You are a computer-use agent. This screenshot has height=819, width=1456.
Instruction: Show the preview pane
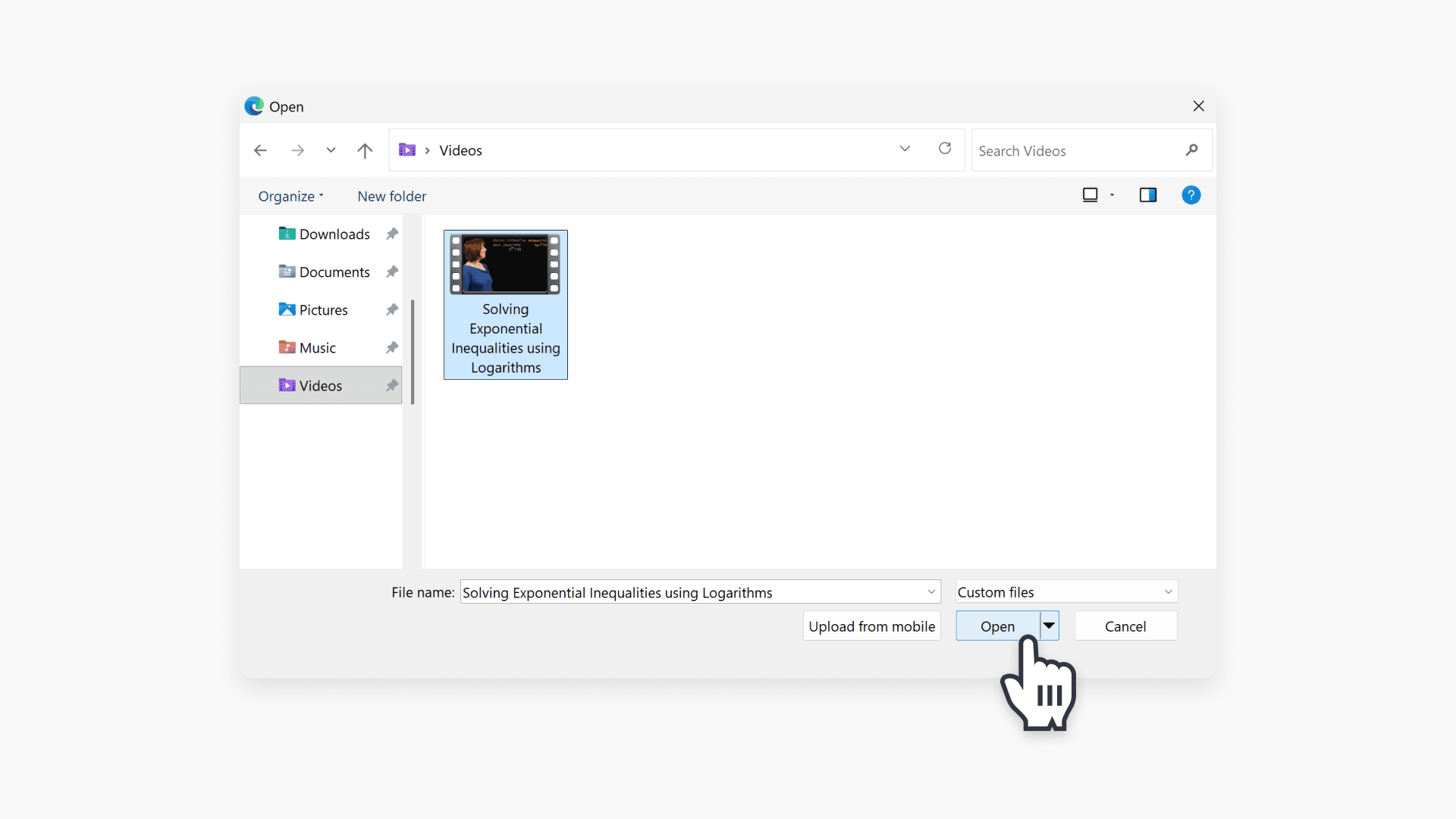[x=1148, y=195]
